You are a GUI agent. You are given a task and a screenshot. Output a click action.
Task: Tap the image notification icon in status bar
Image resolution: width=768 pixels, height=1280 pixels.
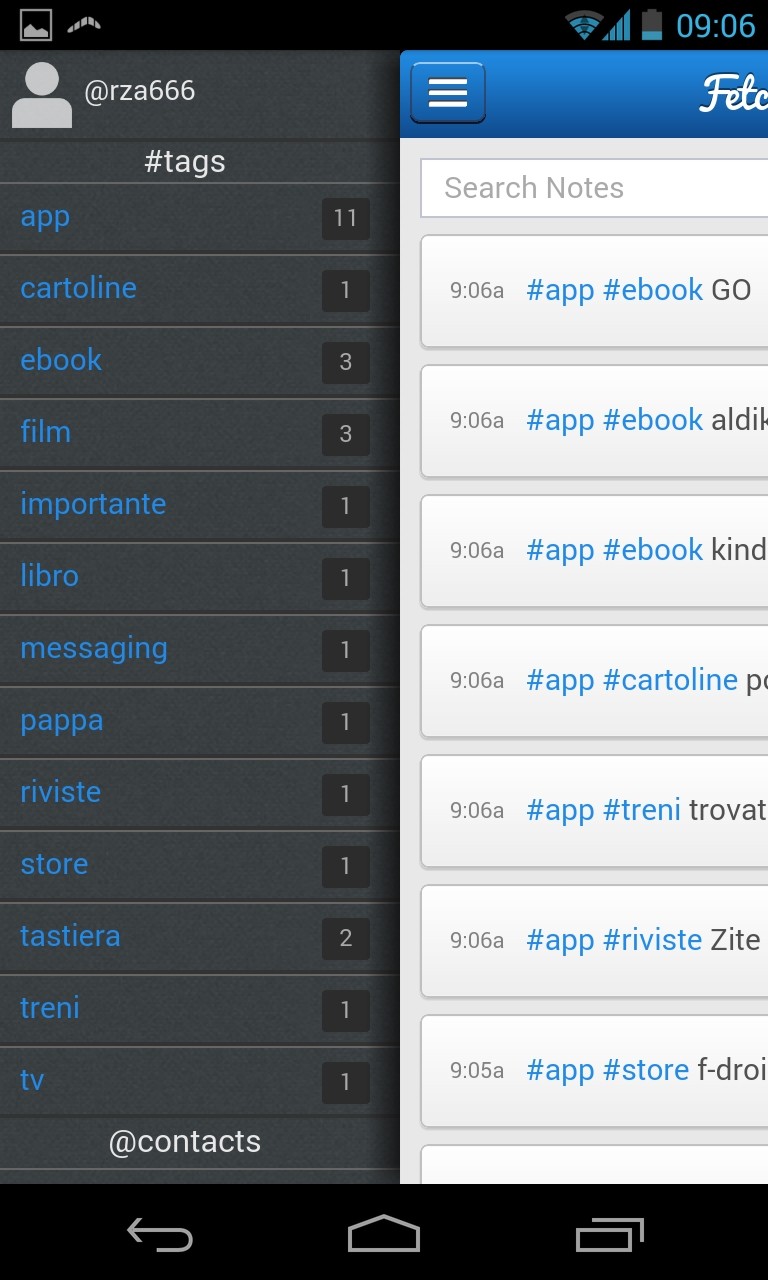(x=36, y=24)
